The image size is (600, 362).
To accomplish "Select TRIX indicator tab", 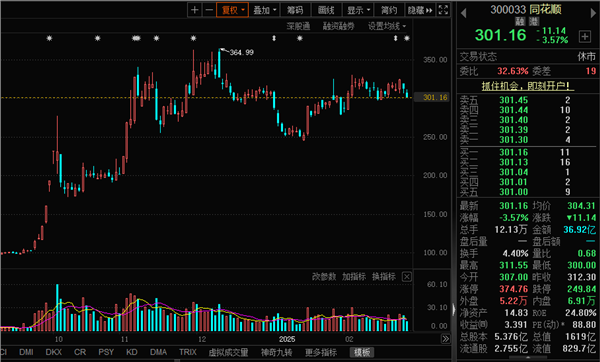I will pyautogui.click(x=188, y=352).
